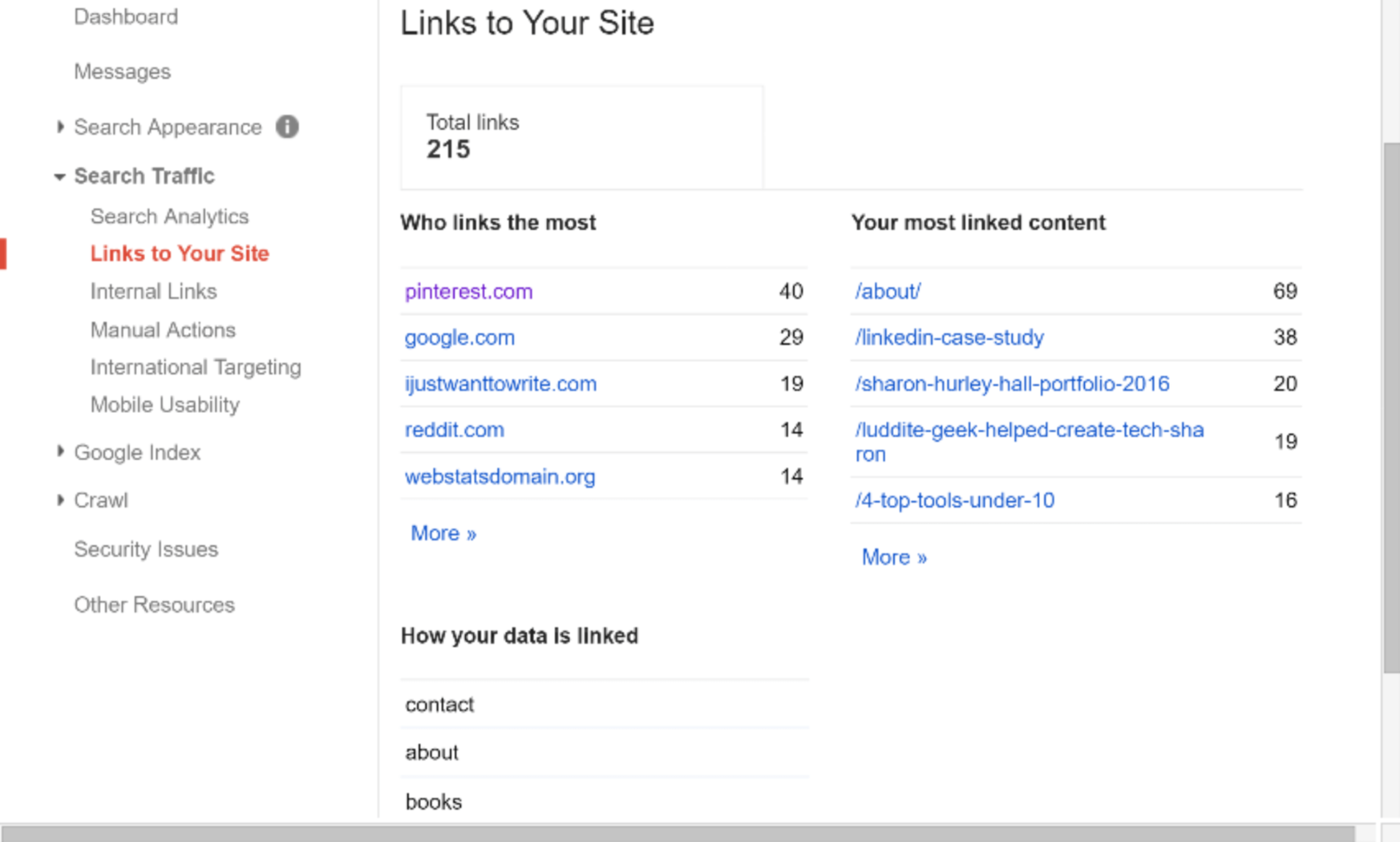The height and width of the screenshot is (842, 1400).
Task: Click the Search Appearance info icon
Action: tap(287, 127)
